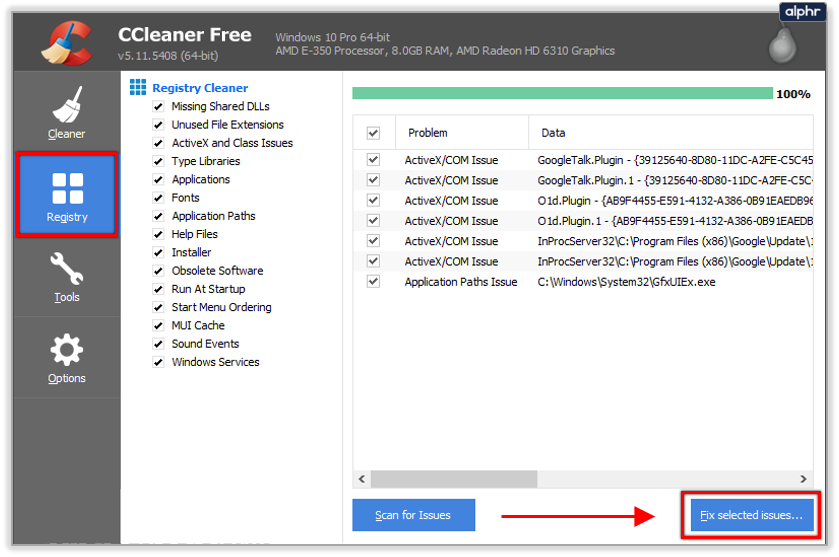Click the horizontal scrollbar left arrow
Screen dimensions: 839x557
click(x=362, y=479)
